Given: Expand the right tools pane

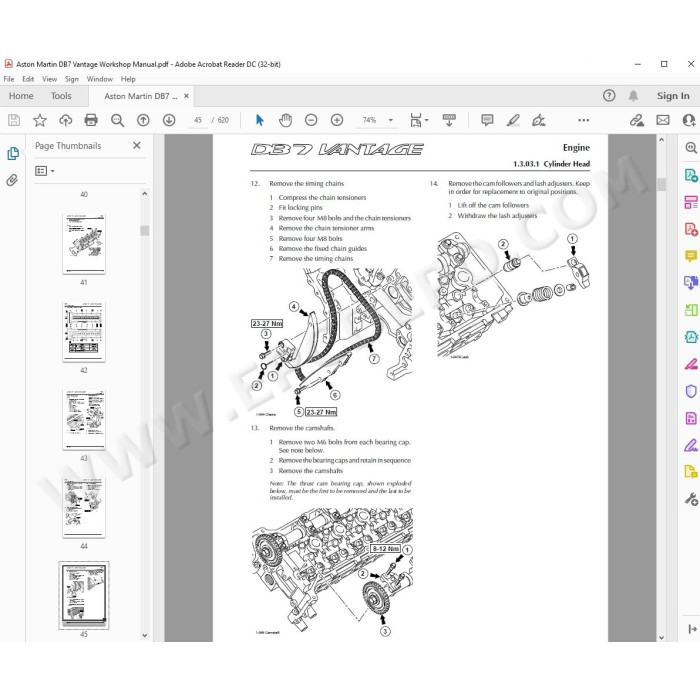Looking at the screenshot, I should 692,629.
